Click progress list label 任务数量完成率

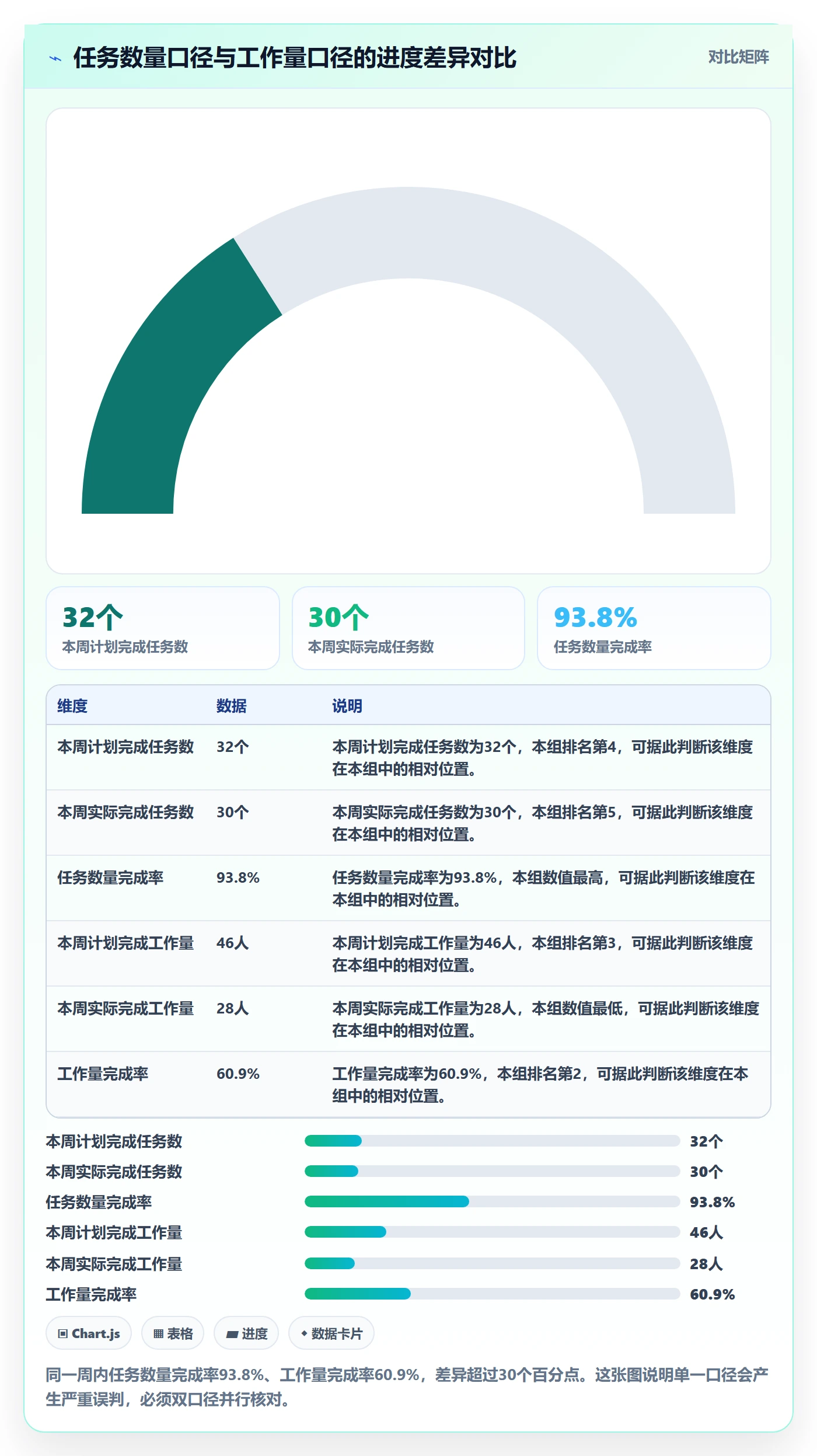(x=99, y=1202)
